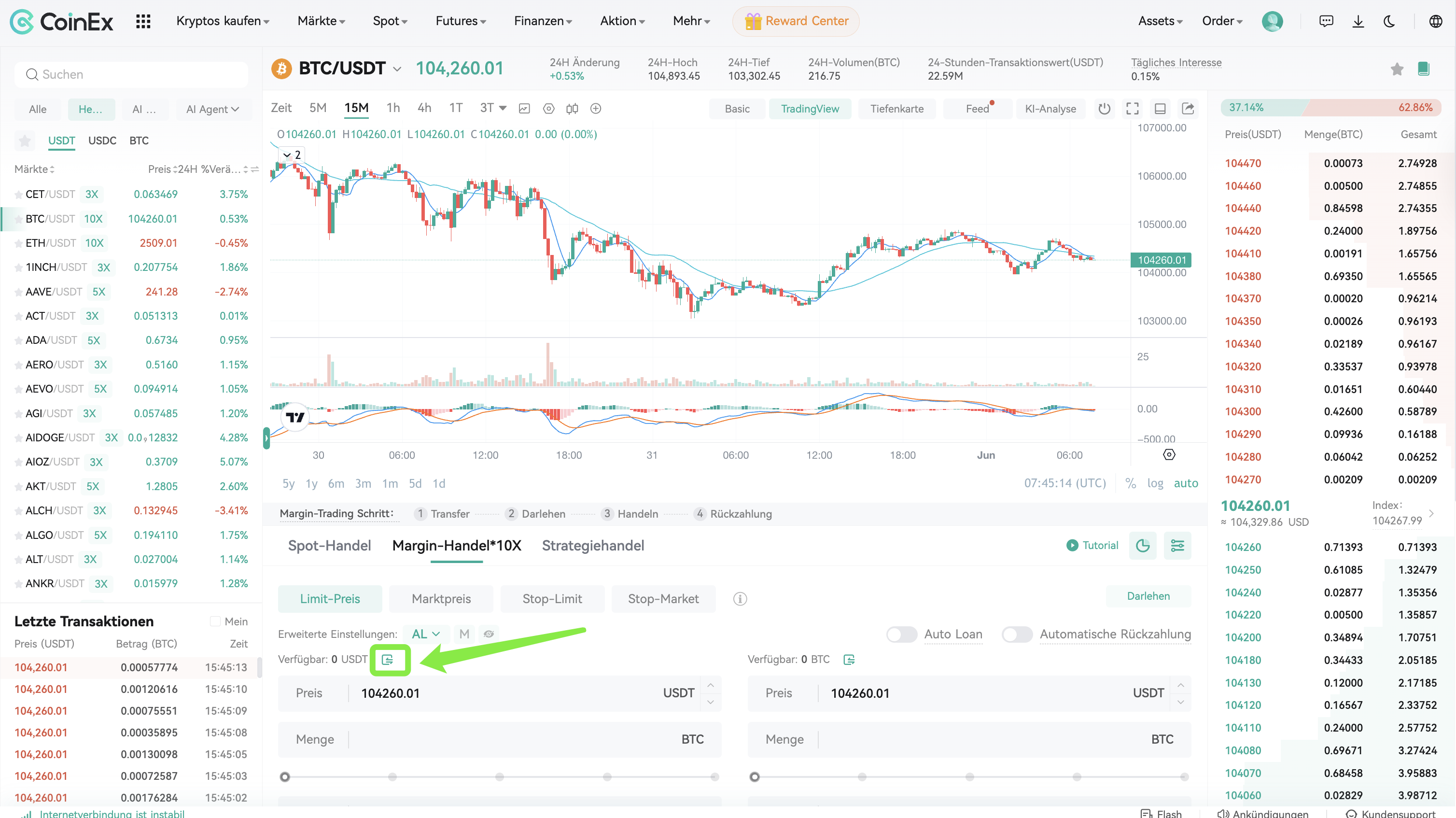Collapse the chart indicator legend
Image resolution: width=1456 pixels, height=818 pixels.
(x=292, y=155)
